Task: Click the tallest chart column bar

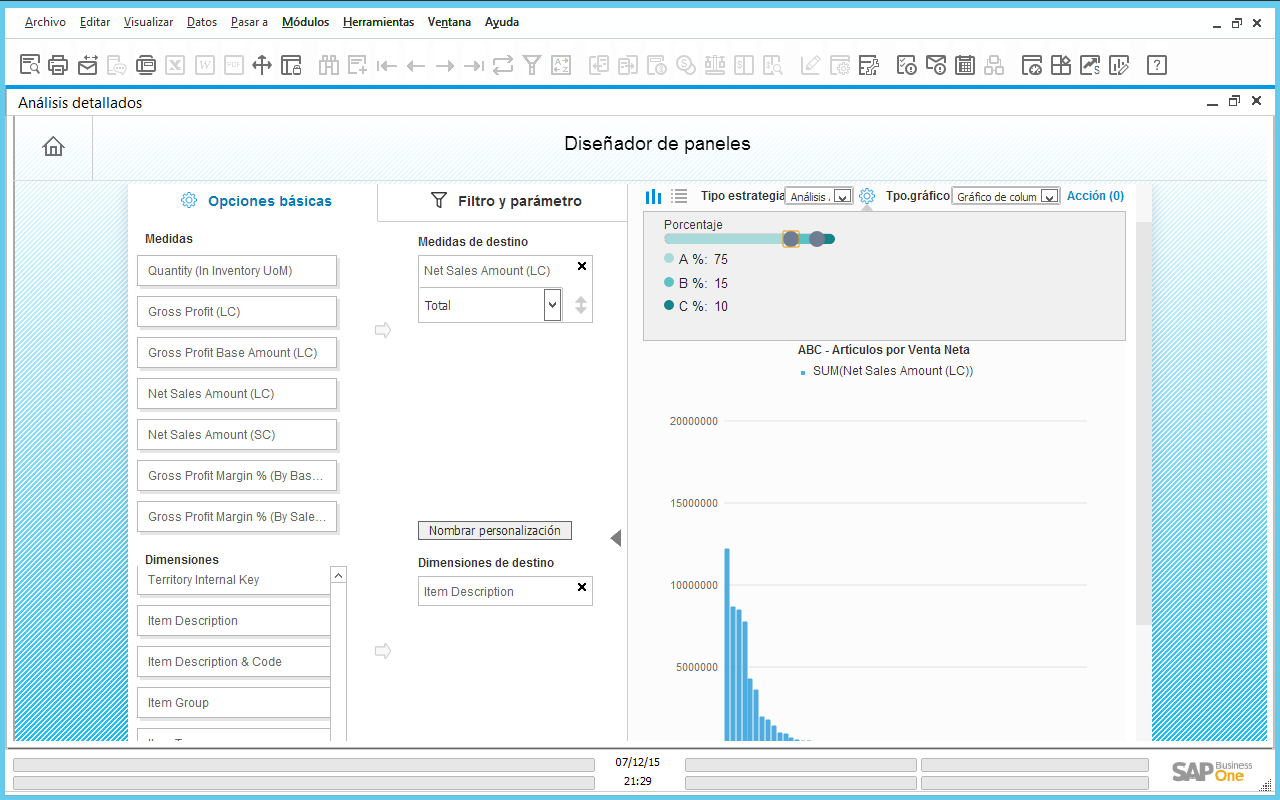Action: [x=727, y=644]
